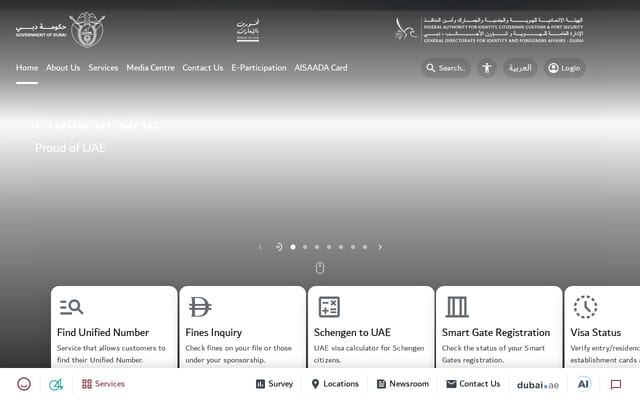Select the fifth carousel slide dot

click(x=341, y=247)
